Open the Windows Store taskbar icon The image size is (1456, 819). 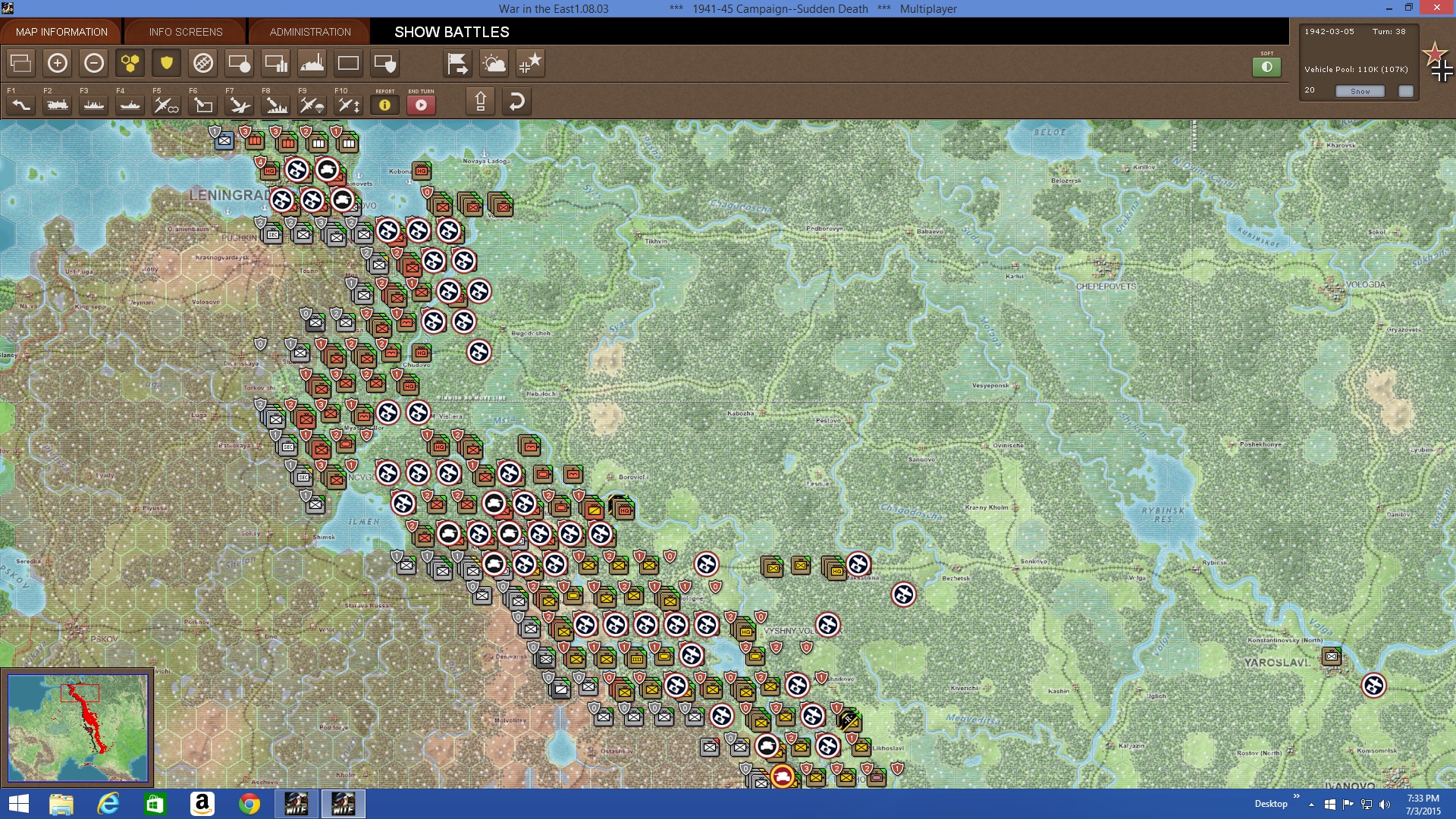click(155, 804)
